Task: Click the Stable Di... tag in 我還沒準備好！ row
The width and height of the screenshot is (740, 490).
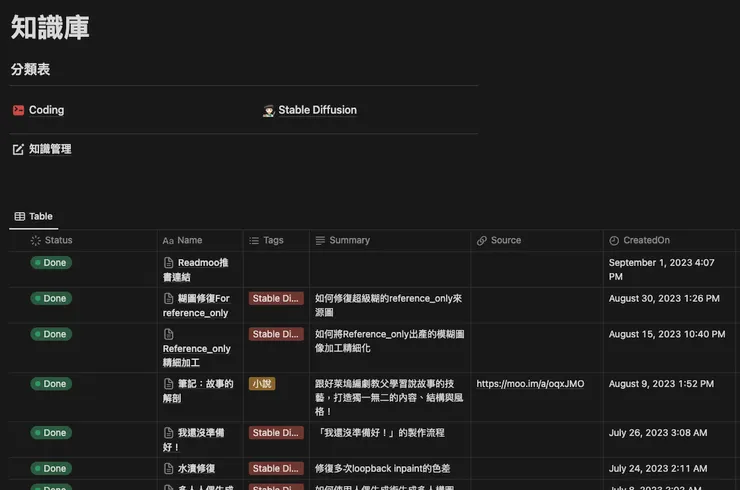Action: [276, 433]
